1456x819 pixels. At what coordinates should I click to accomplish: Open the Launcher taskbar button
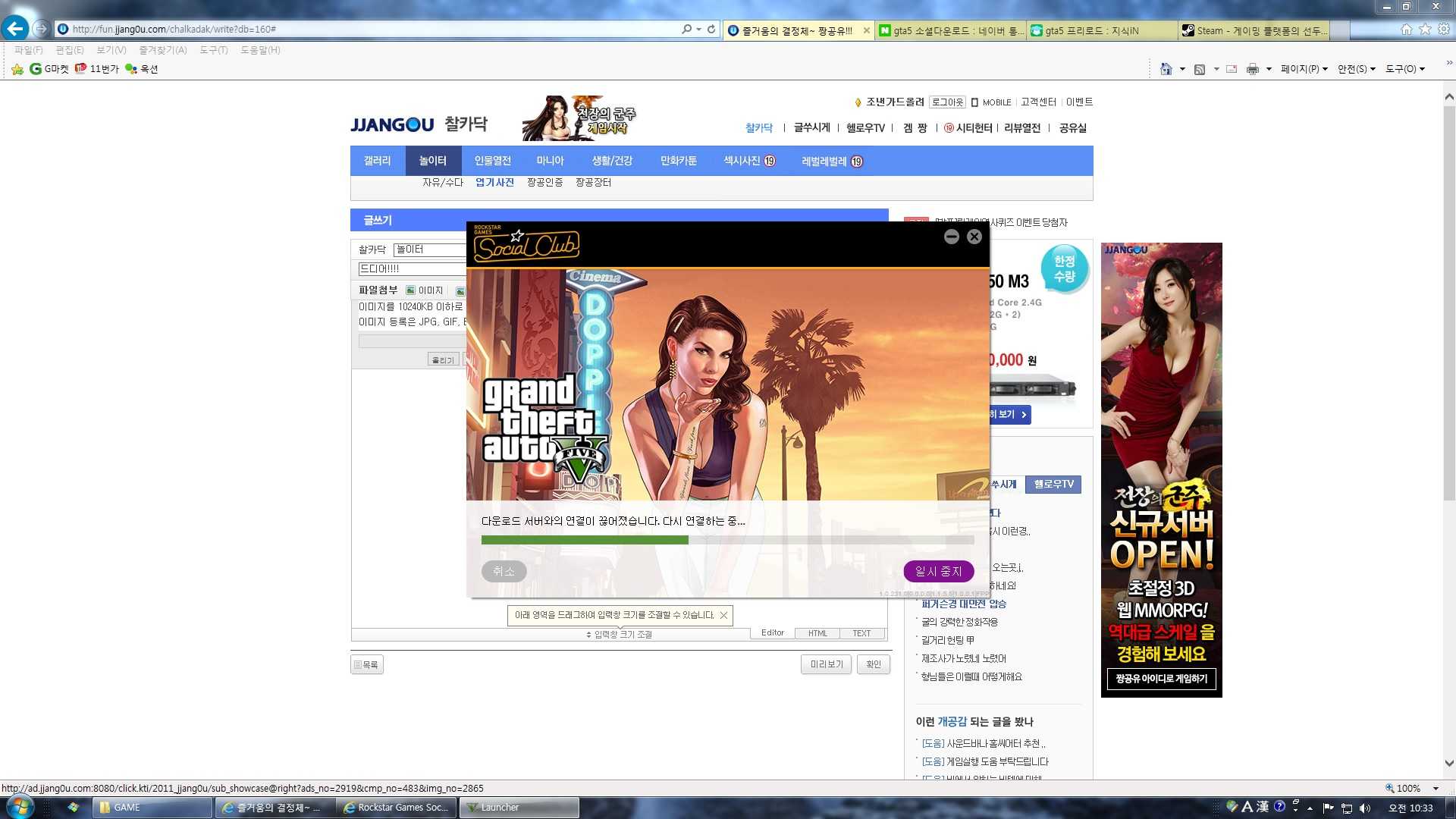click(519, 808)
